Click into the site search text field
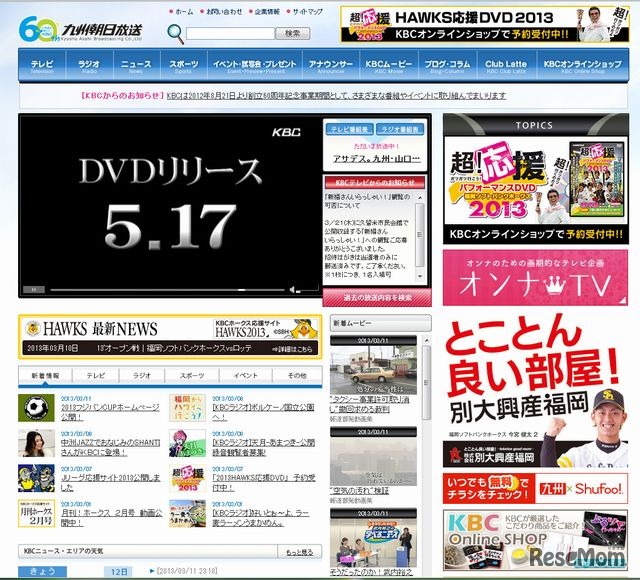Viewport: 640px width, 580px height. (230, 33)
